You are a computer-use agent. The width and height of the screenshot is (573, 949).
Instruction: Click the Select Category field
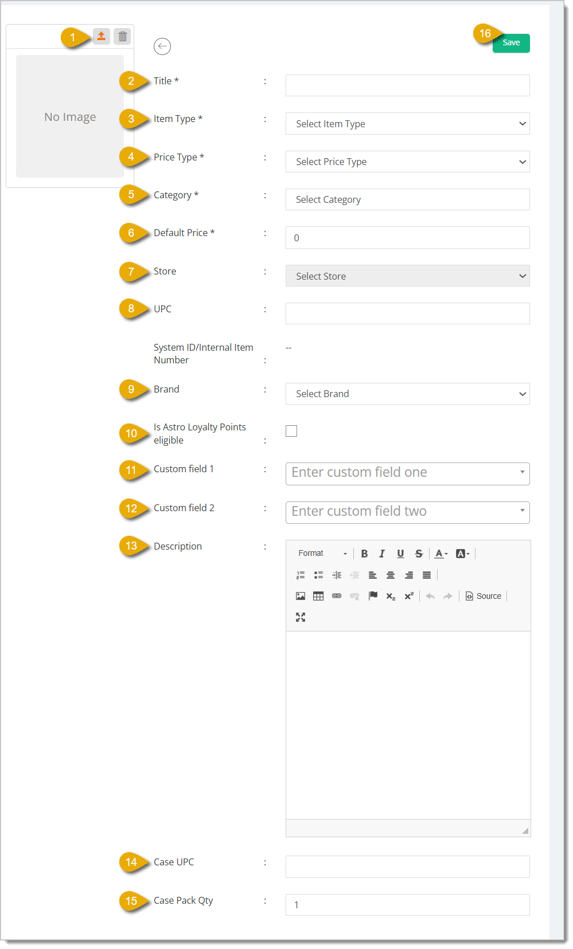[x=408, y=200]
